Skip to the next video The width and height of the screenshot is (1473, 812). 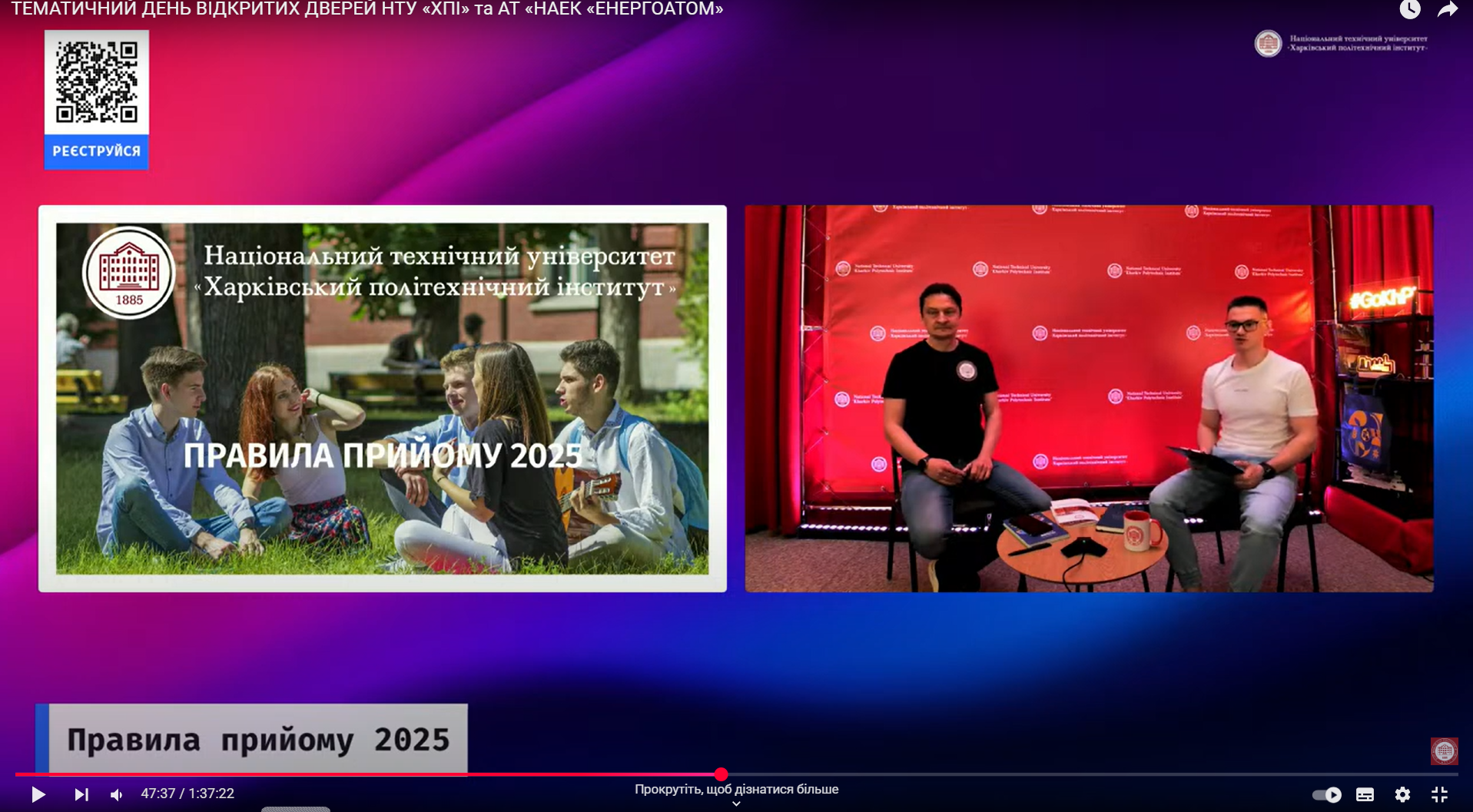pos(81,794)
